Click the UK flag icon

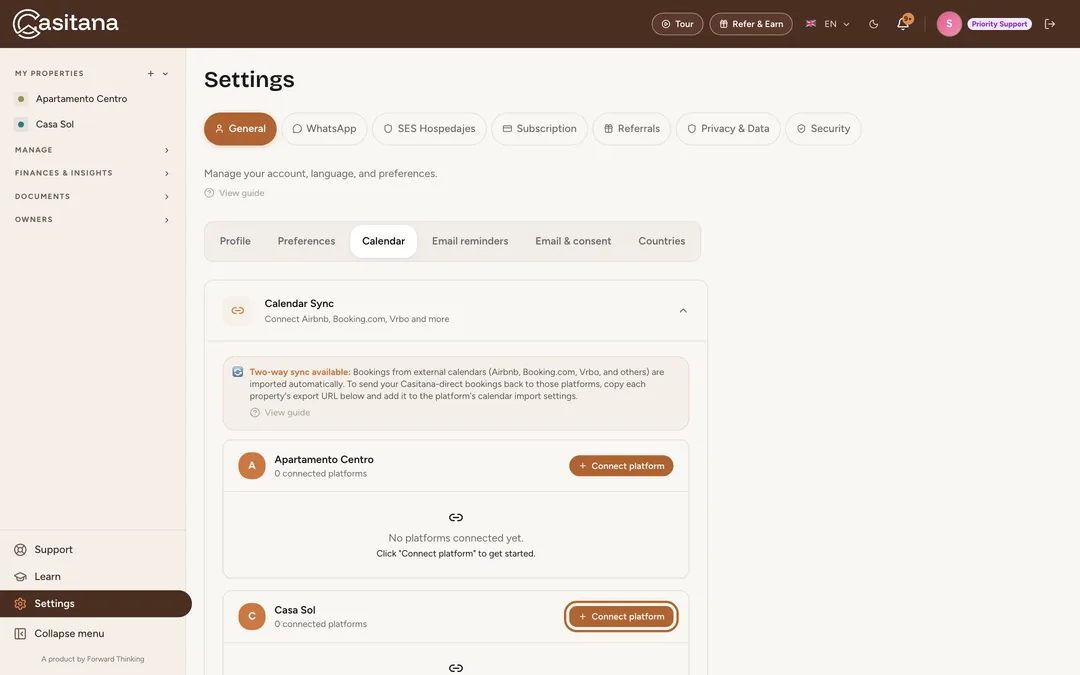811,24
